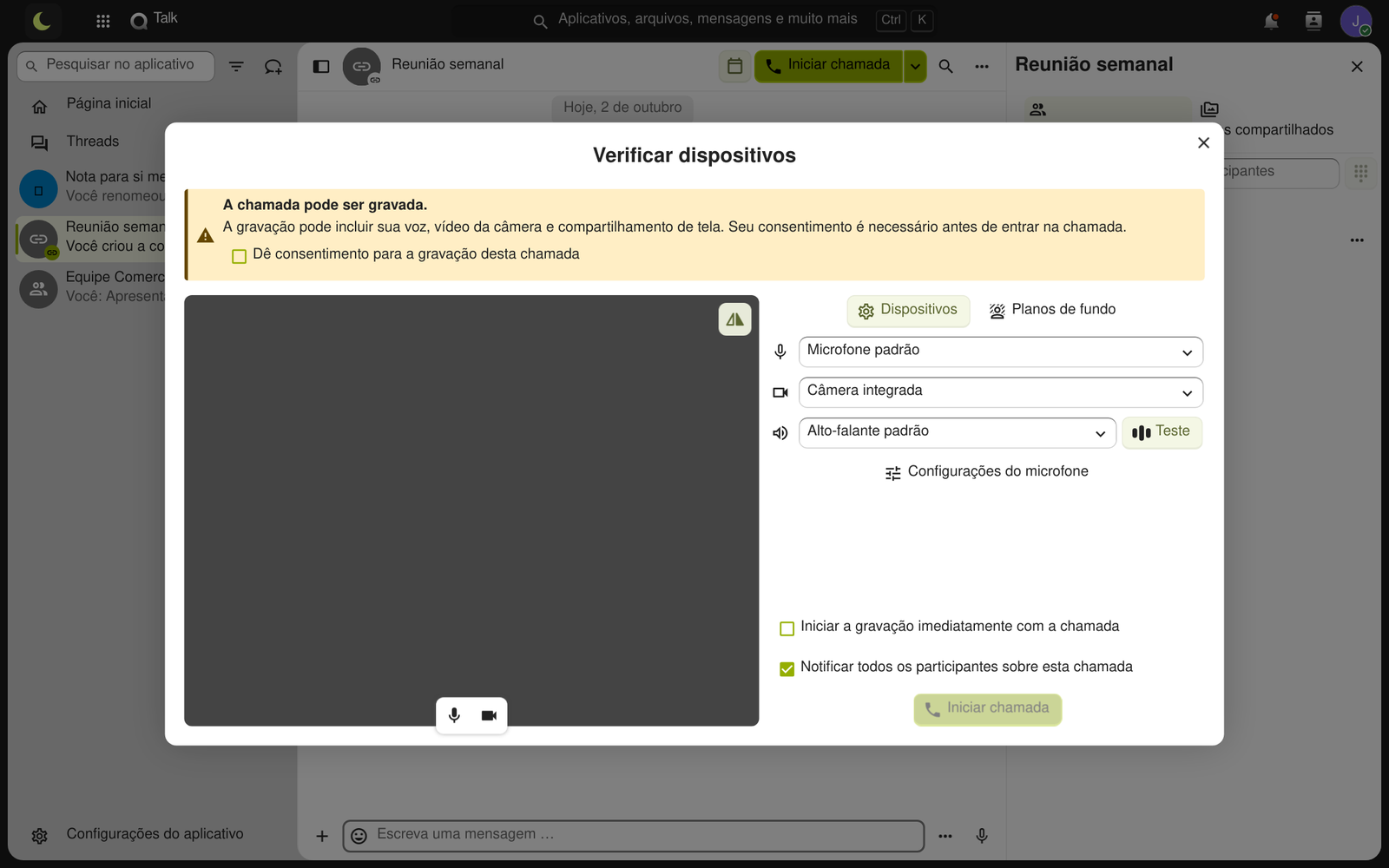Open Configurações do microfone
Image resolution: width=1389 pixels, height=868 pixels.
coord(987,472)
